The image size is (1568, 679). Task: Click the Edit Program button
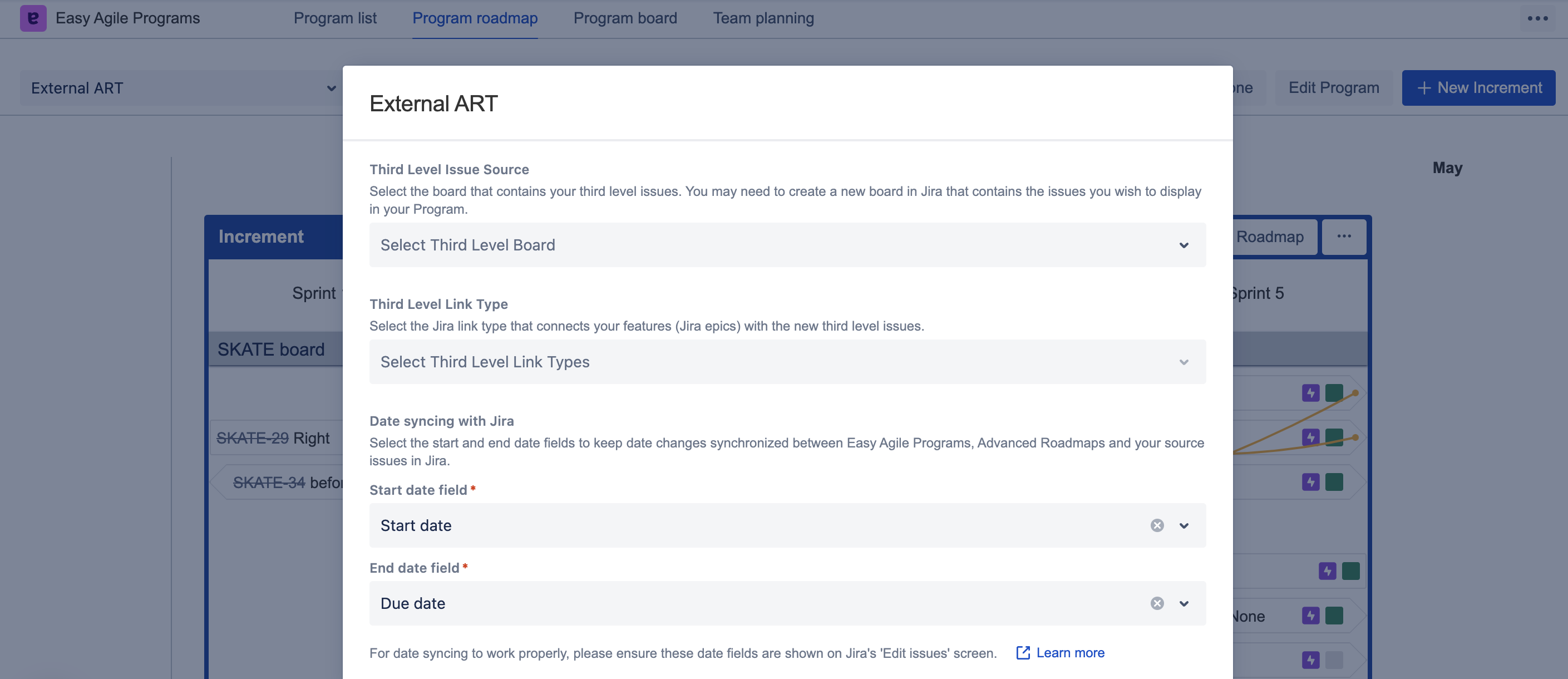point(1333,88)
